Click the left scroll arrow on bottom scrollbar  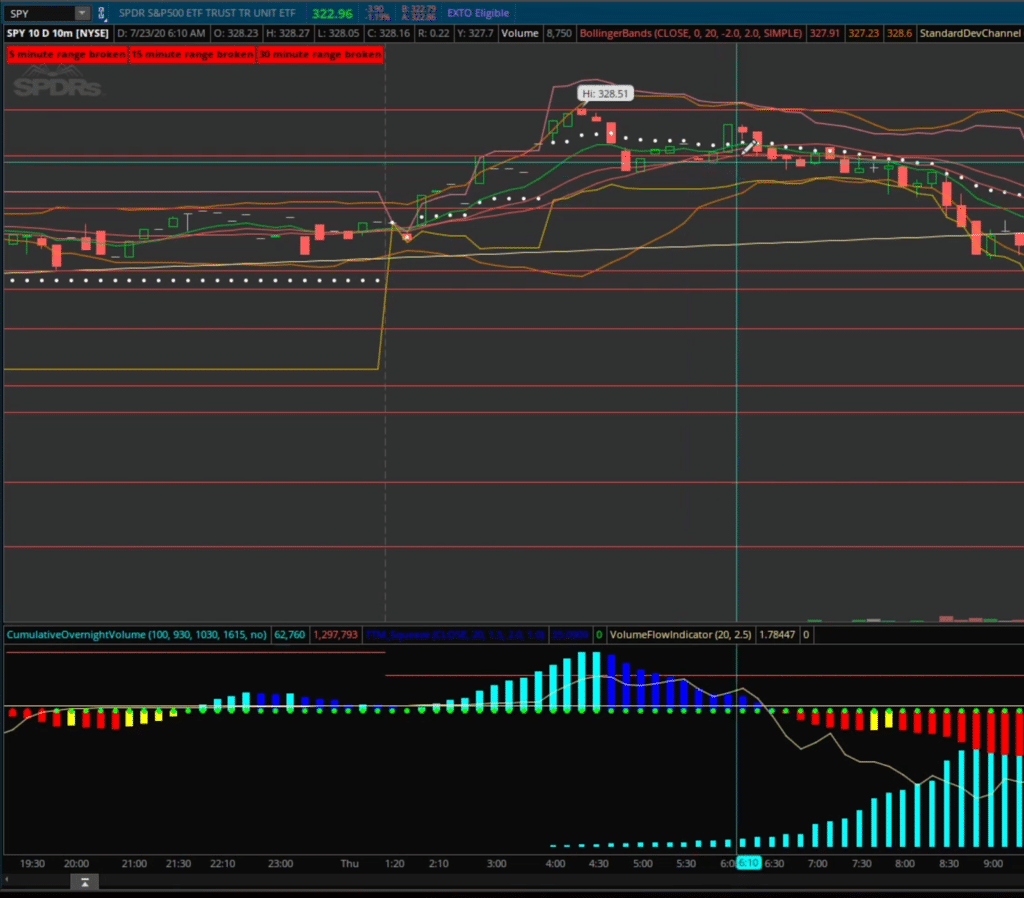click(7, 881)
